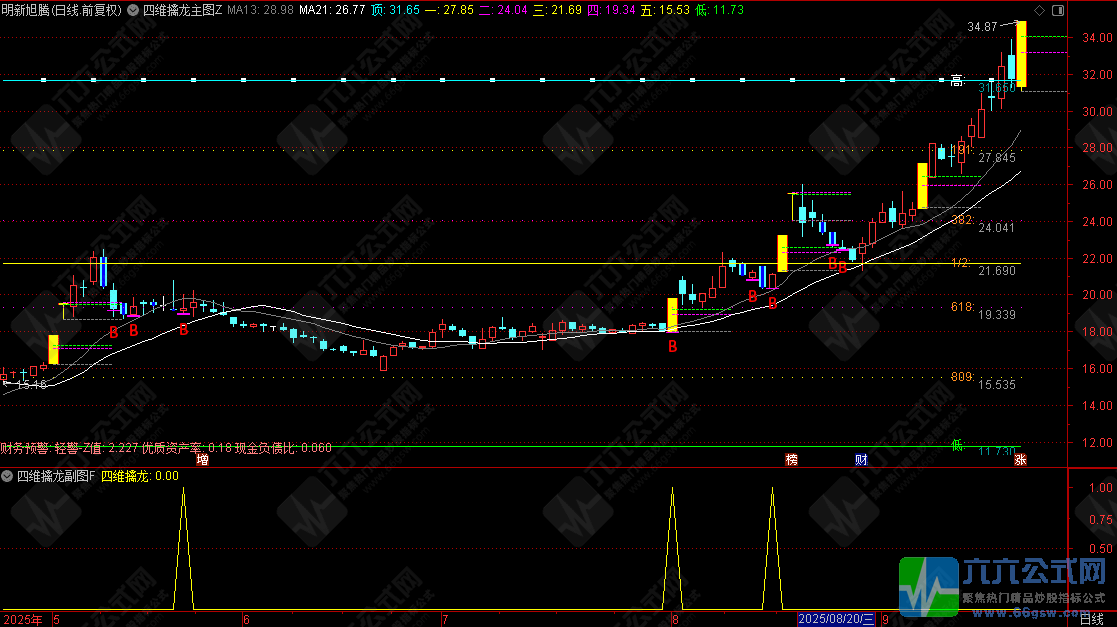Screen dimensions: 1117x627
Task: Click the red B signal under the August yellow candle
Action: point(673,346)
